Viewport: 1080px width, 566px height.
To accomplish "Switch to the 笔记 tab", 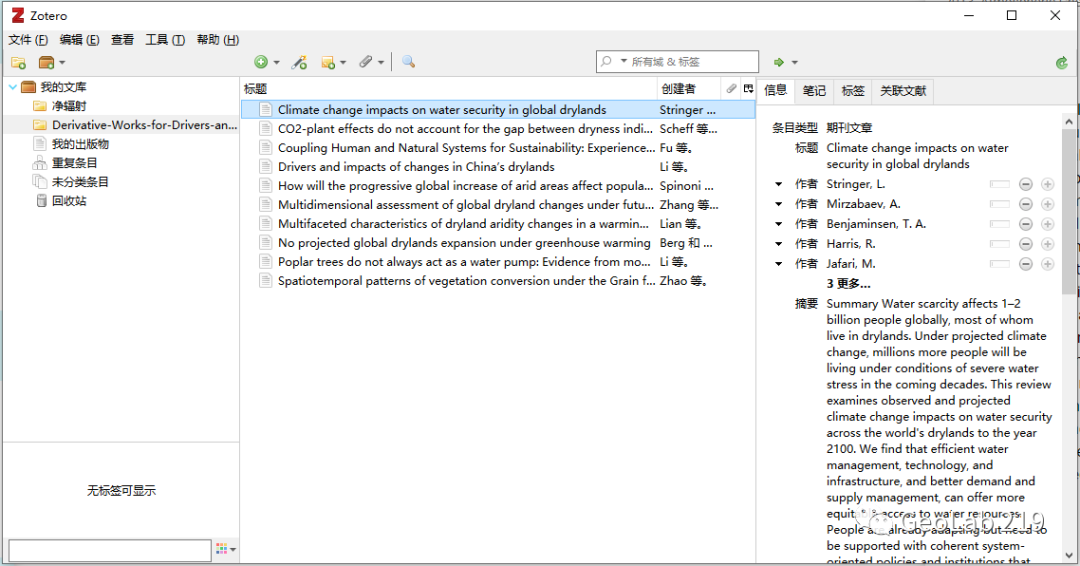I will 814,91.
